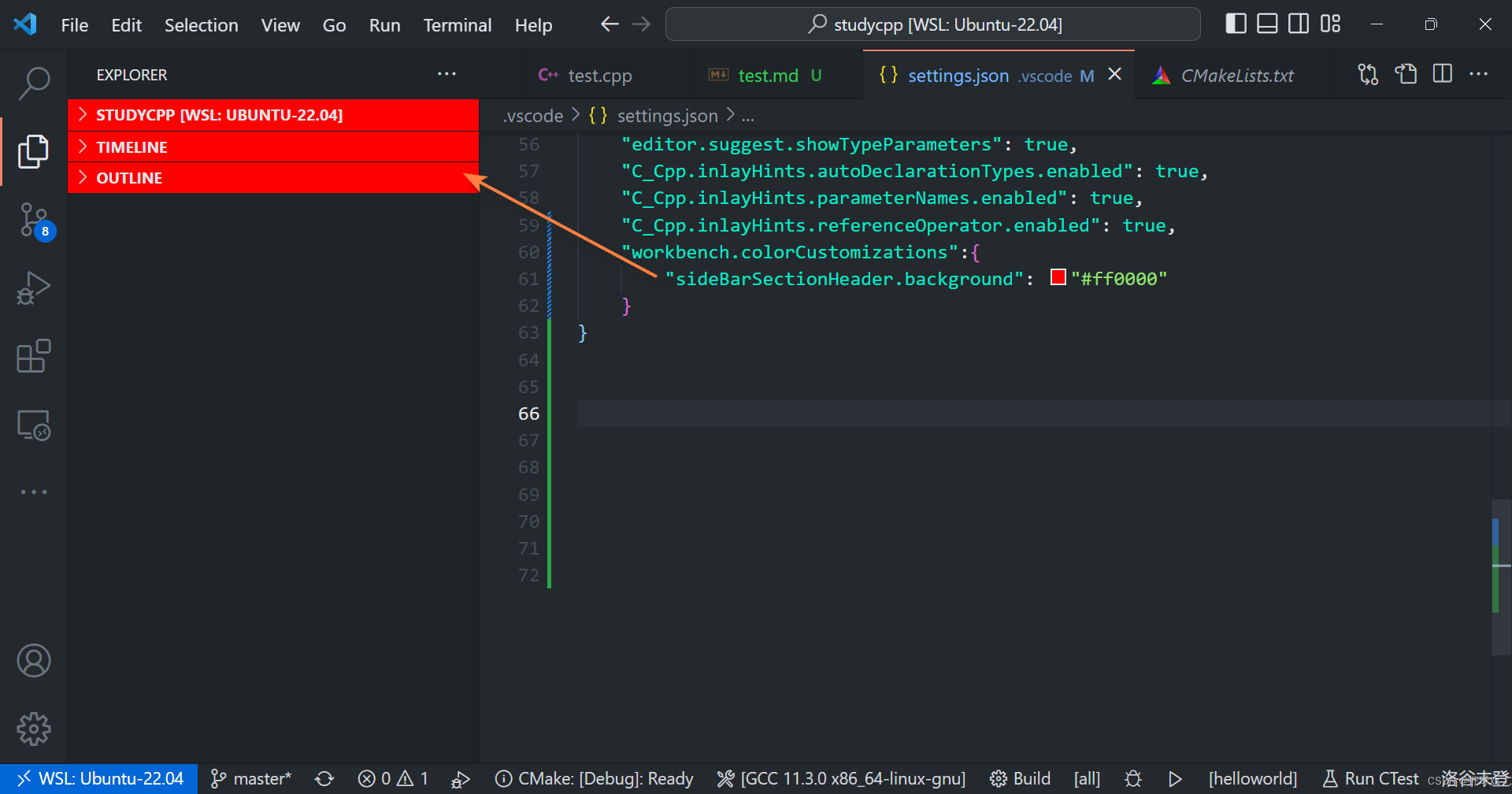Viewport: 1512px width, 794px height.
Task: Click settings.json in the breadcrumb
Action: coord(667,116)
